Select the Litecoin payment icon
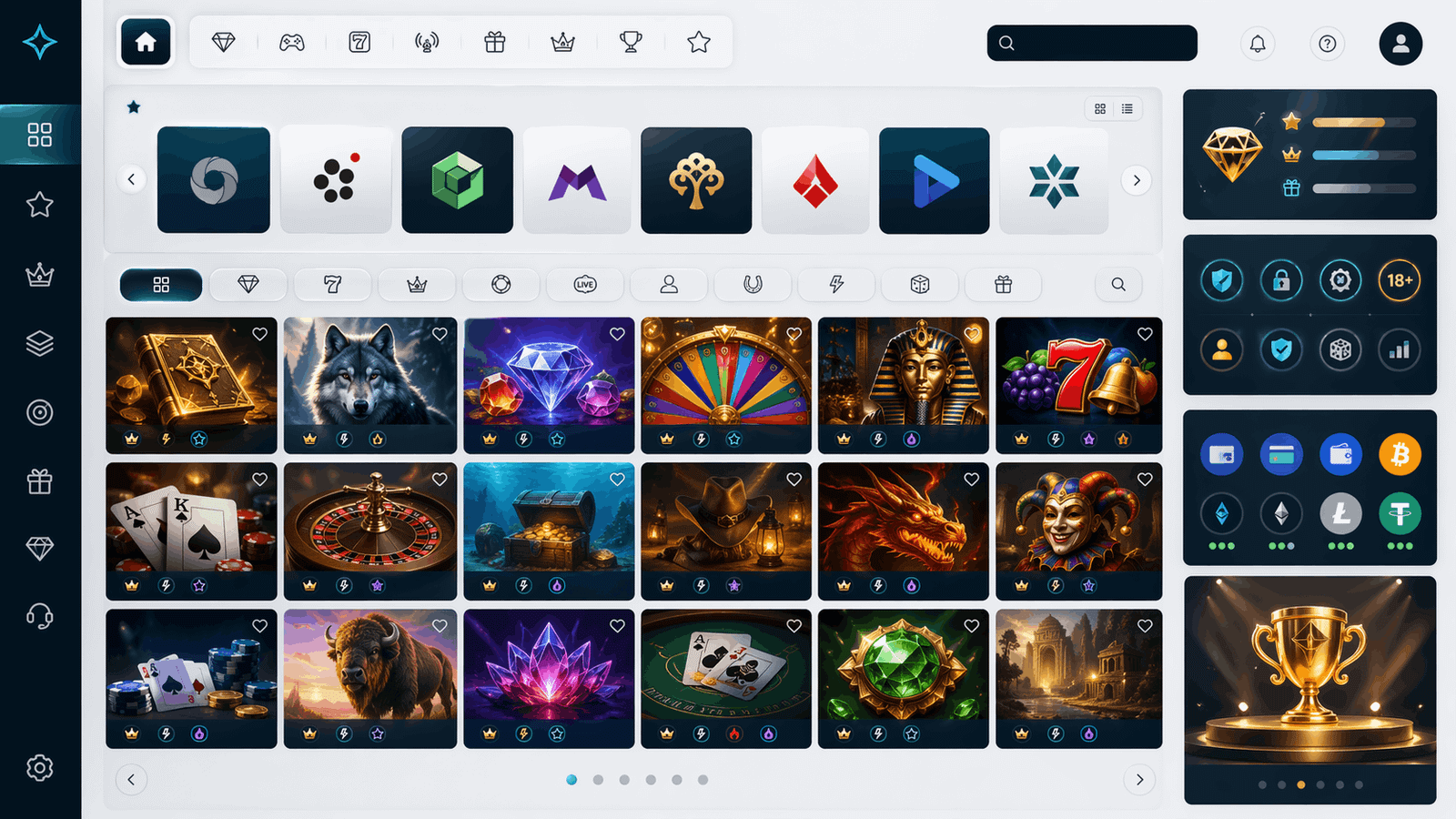The width and height of the screenshot is (1456, 819). (x=1340, y=514)
